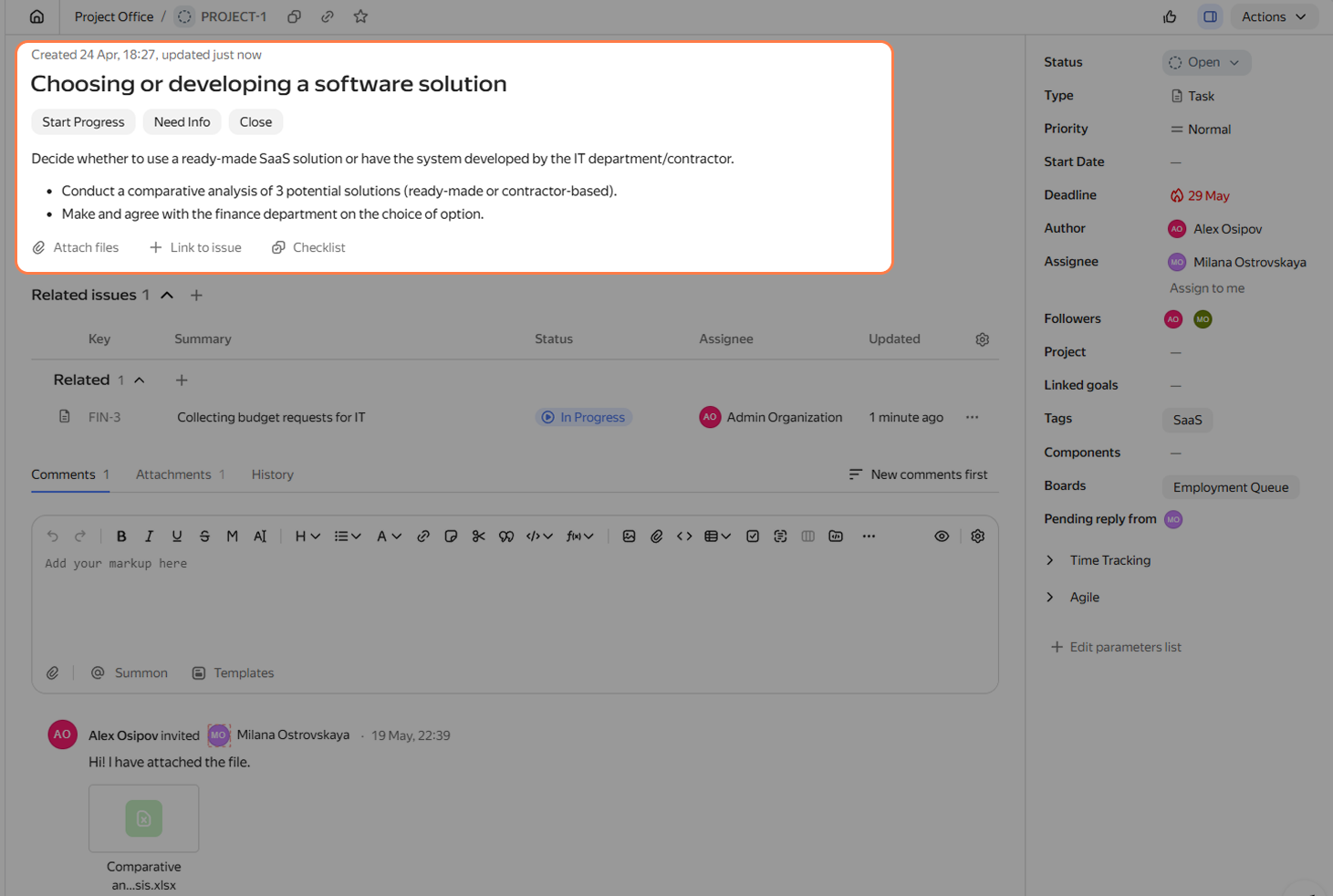
Task: Click the Close status button
Action: tap(255, 122)
